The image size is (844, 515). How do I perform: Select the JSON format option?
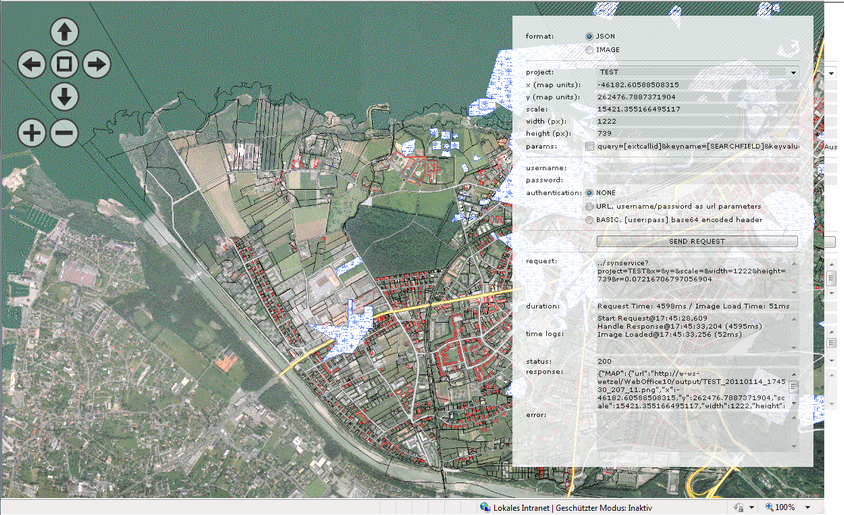[x=589, y=36]
